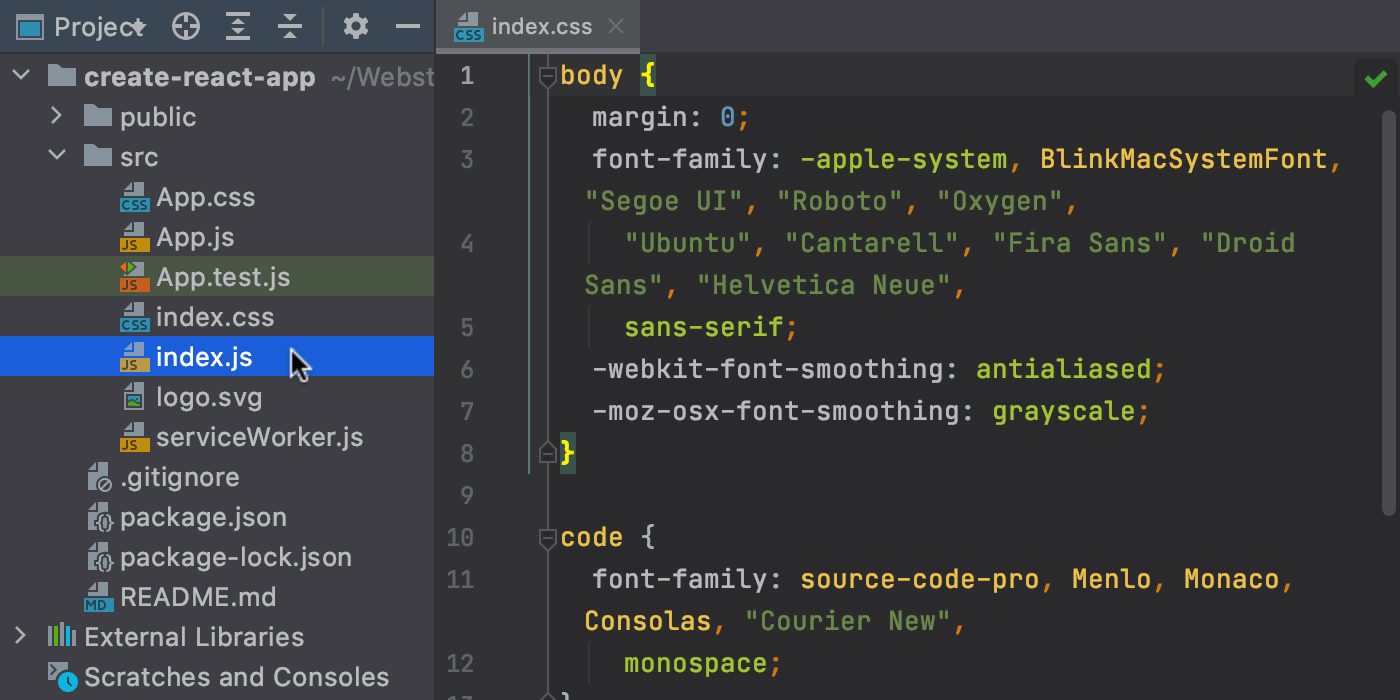Viewport: 1400px width, 700px height.
Task: Hide the Project tool window
Action: coord(407,27)
